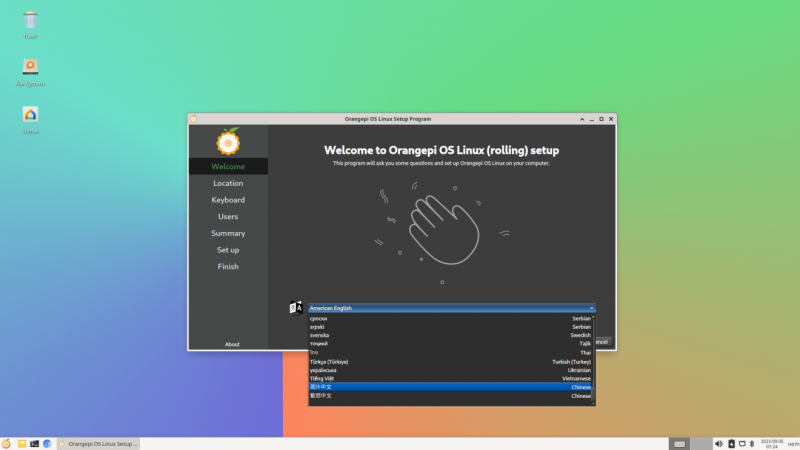
Task: Select українська Ukrainian language
Action: point(450,370)
